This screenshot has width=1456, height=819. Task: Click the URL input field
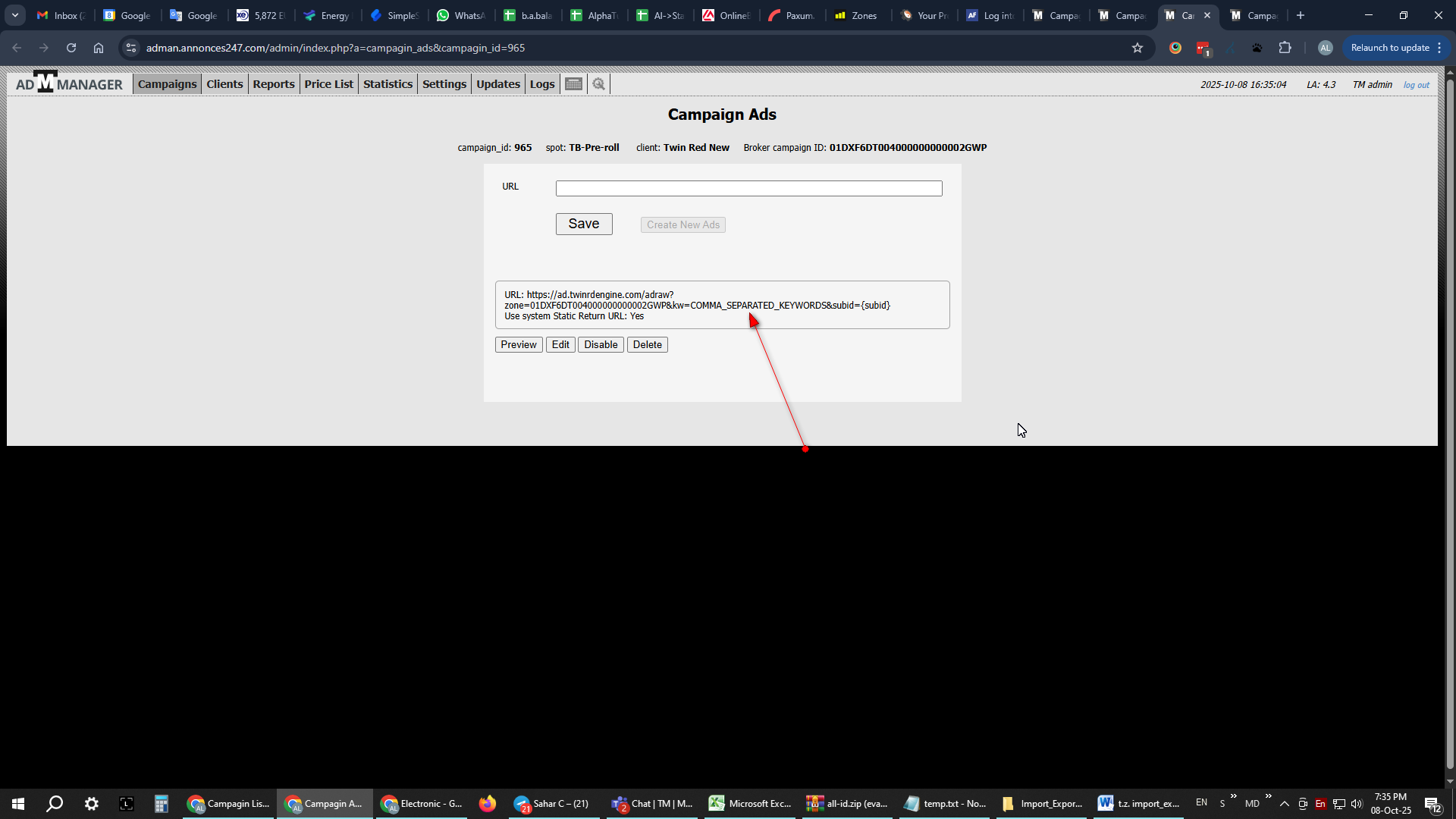click(748, 188)
